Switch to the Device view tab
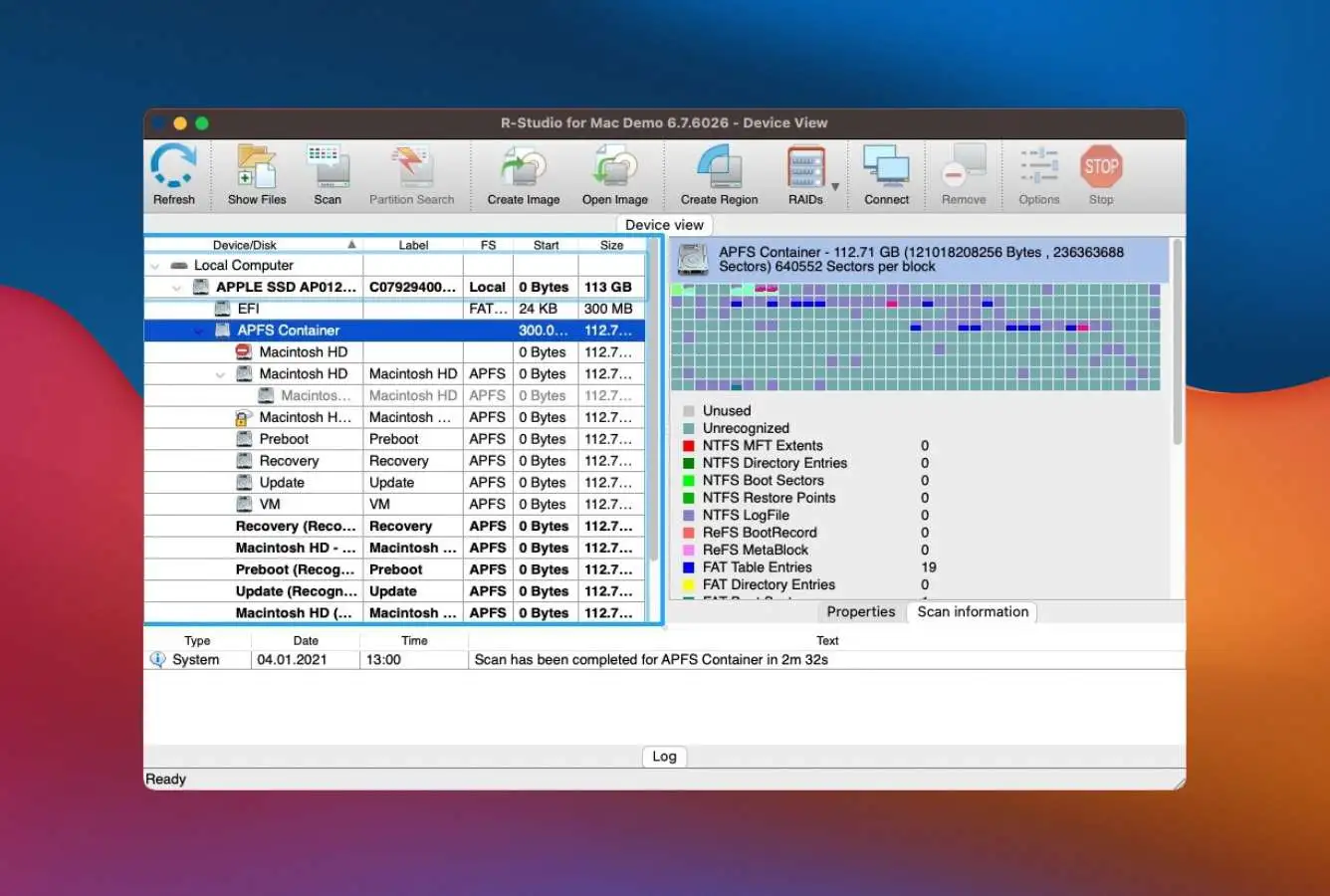1330x896 pixels. pos(664,225)
